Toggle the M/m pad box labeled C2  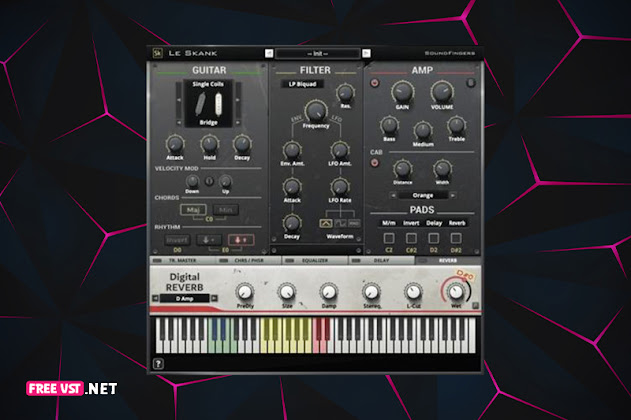coord(389,238)
